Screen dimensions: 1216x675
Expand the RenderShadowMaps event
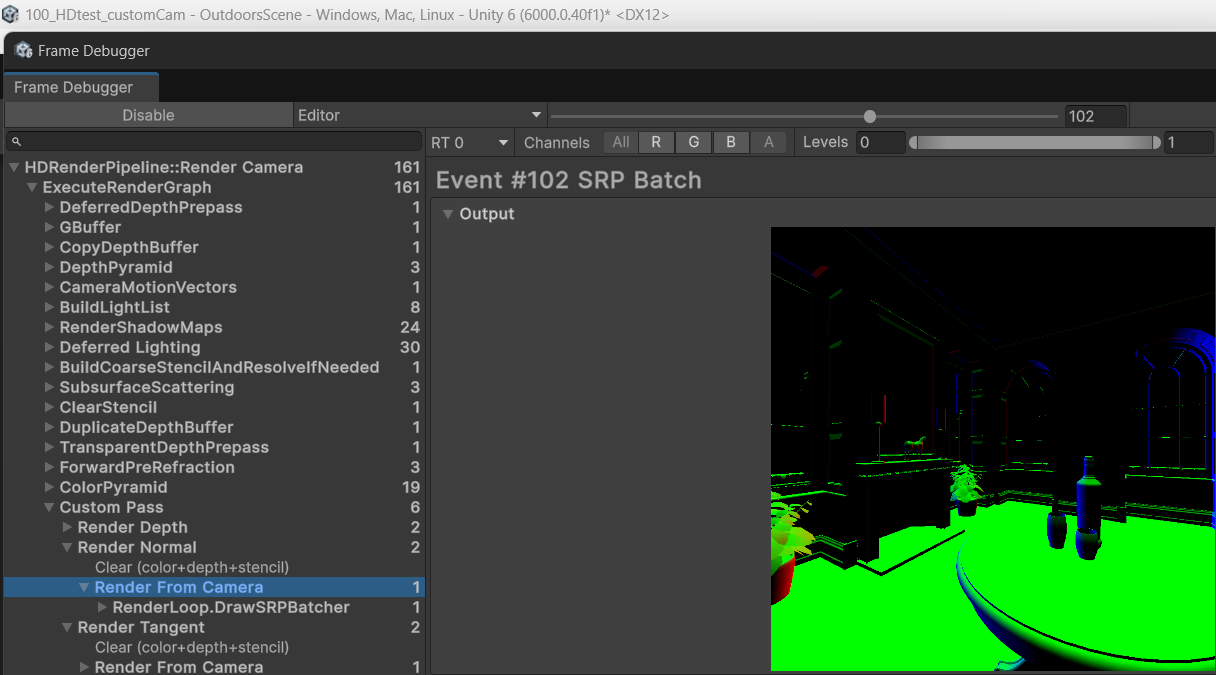coord(48,327)
